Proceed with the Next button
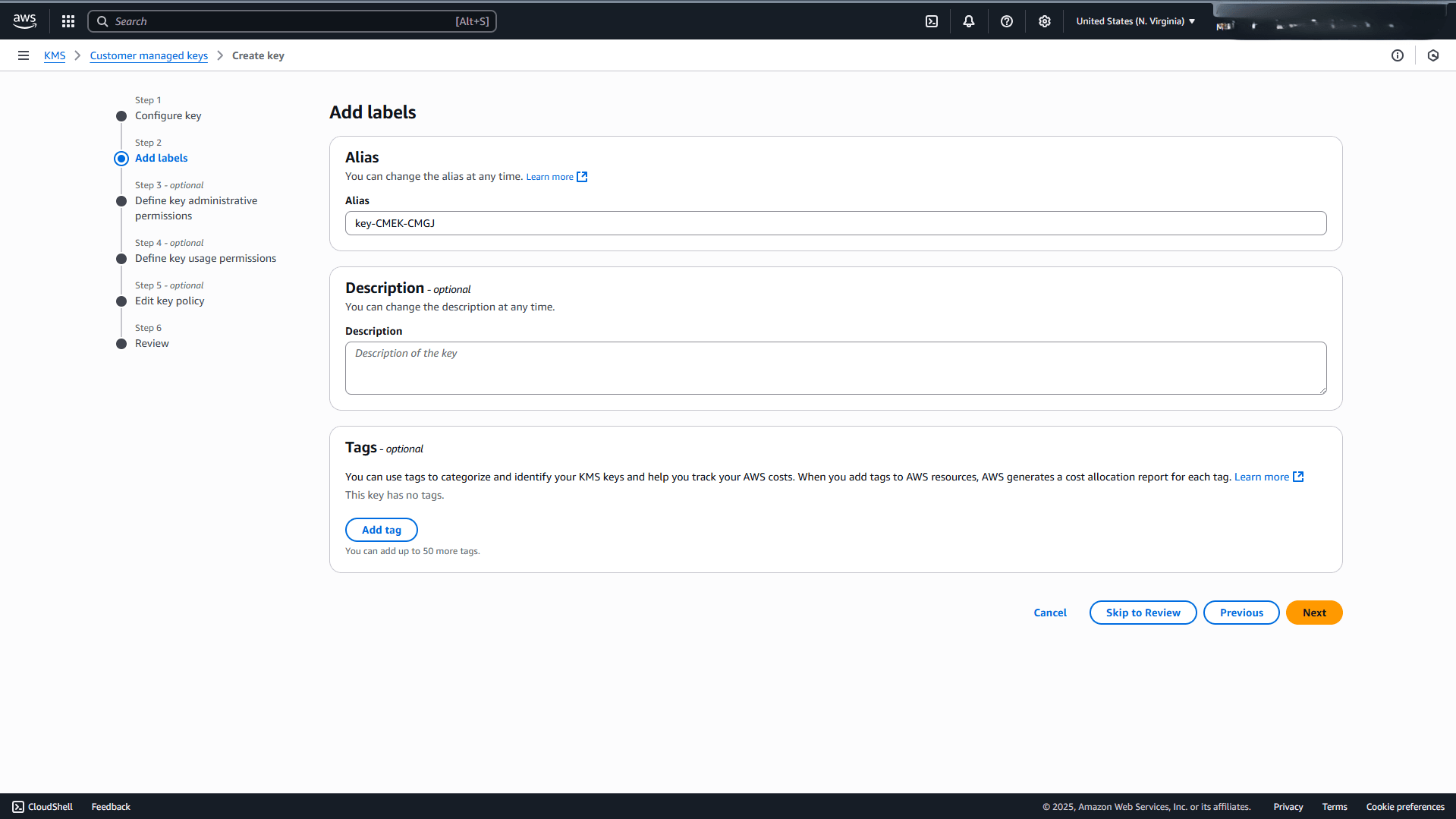 pyautogui.click(x=1313, y=613)
